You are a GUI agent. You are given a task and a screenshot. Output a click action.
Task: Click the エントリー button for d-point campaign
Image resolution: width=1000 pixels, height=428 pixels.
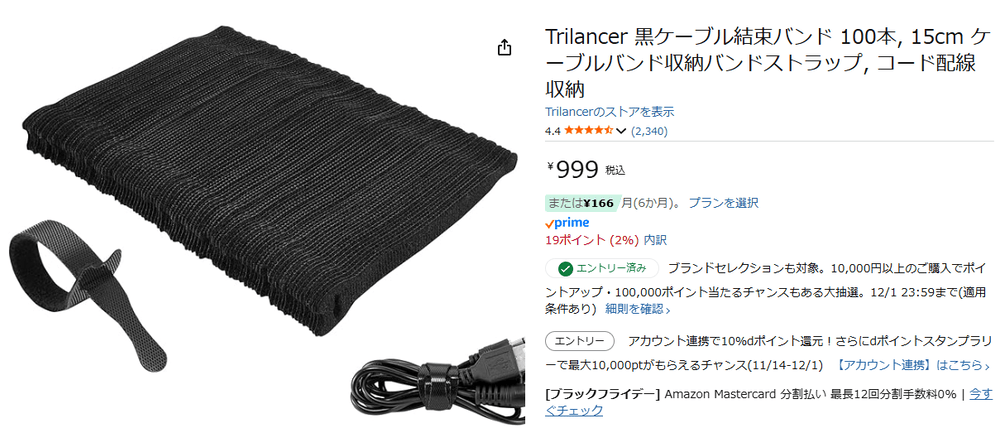coord(580,341)
